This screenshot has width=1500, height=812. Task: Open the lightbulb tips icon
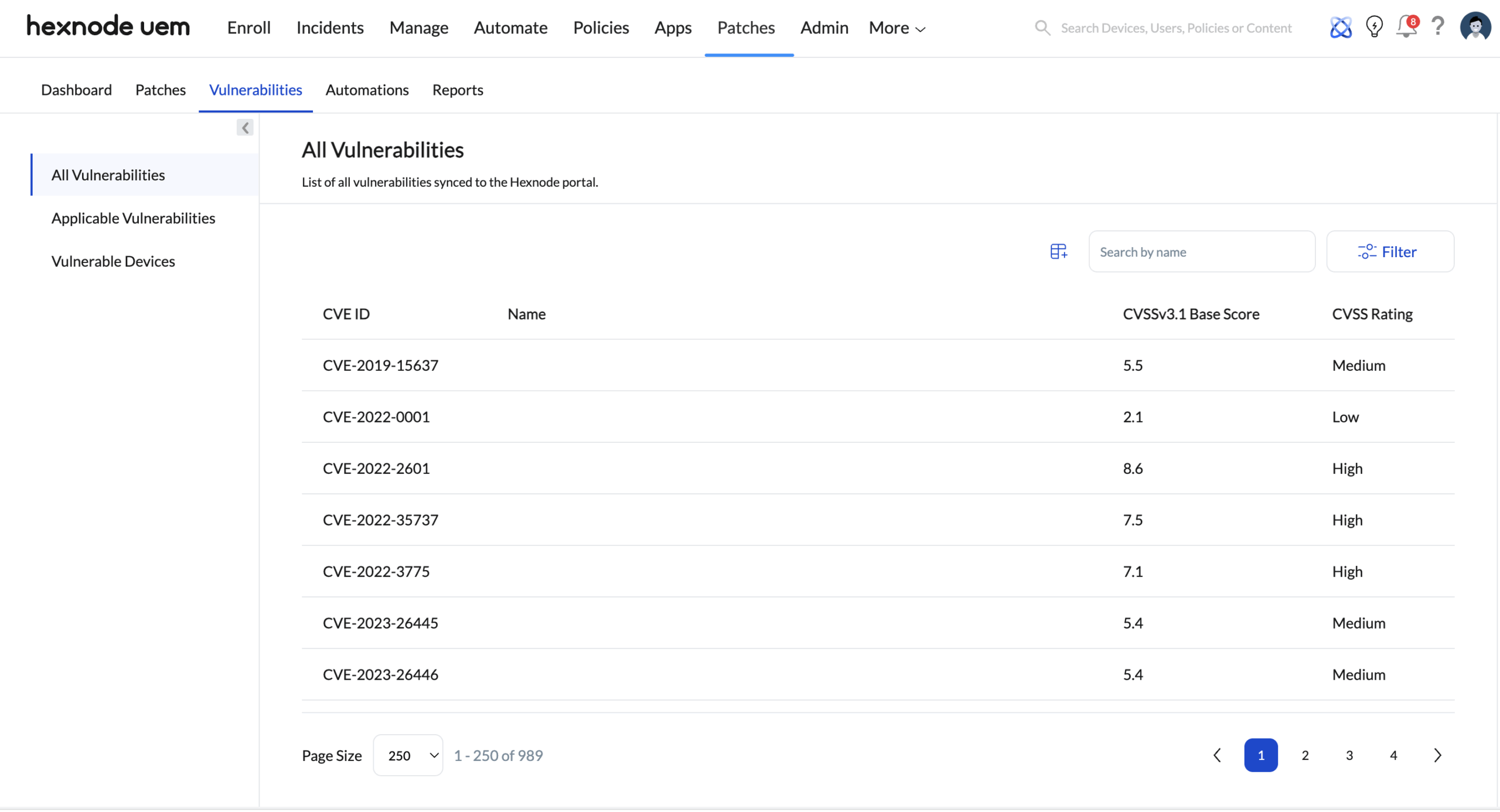[x=1373, y=27]
